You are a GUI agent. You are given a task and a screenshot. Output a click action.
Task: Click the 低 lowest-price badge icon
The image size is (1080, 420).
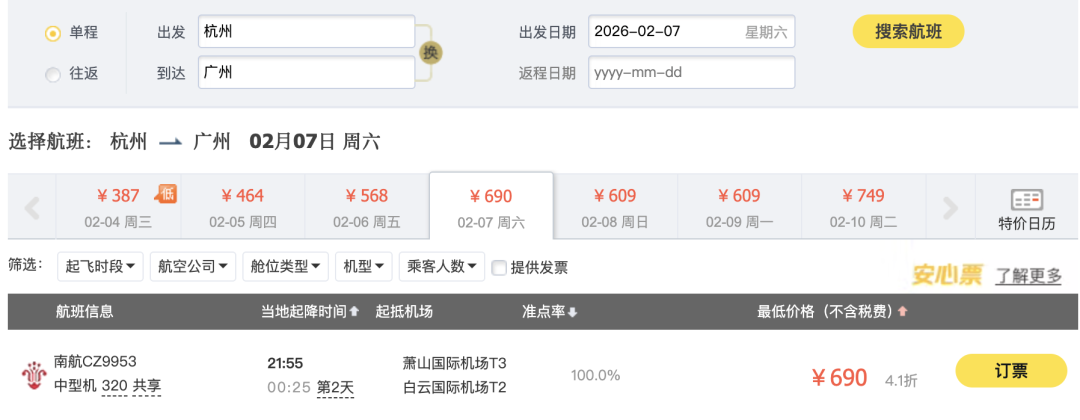165,194
